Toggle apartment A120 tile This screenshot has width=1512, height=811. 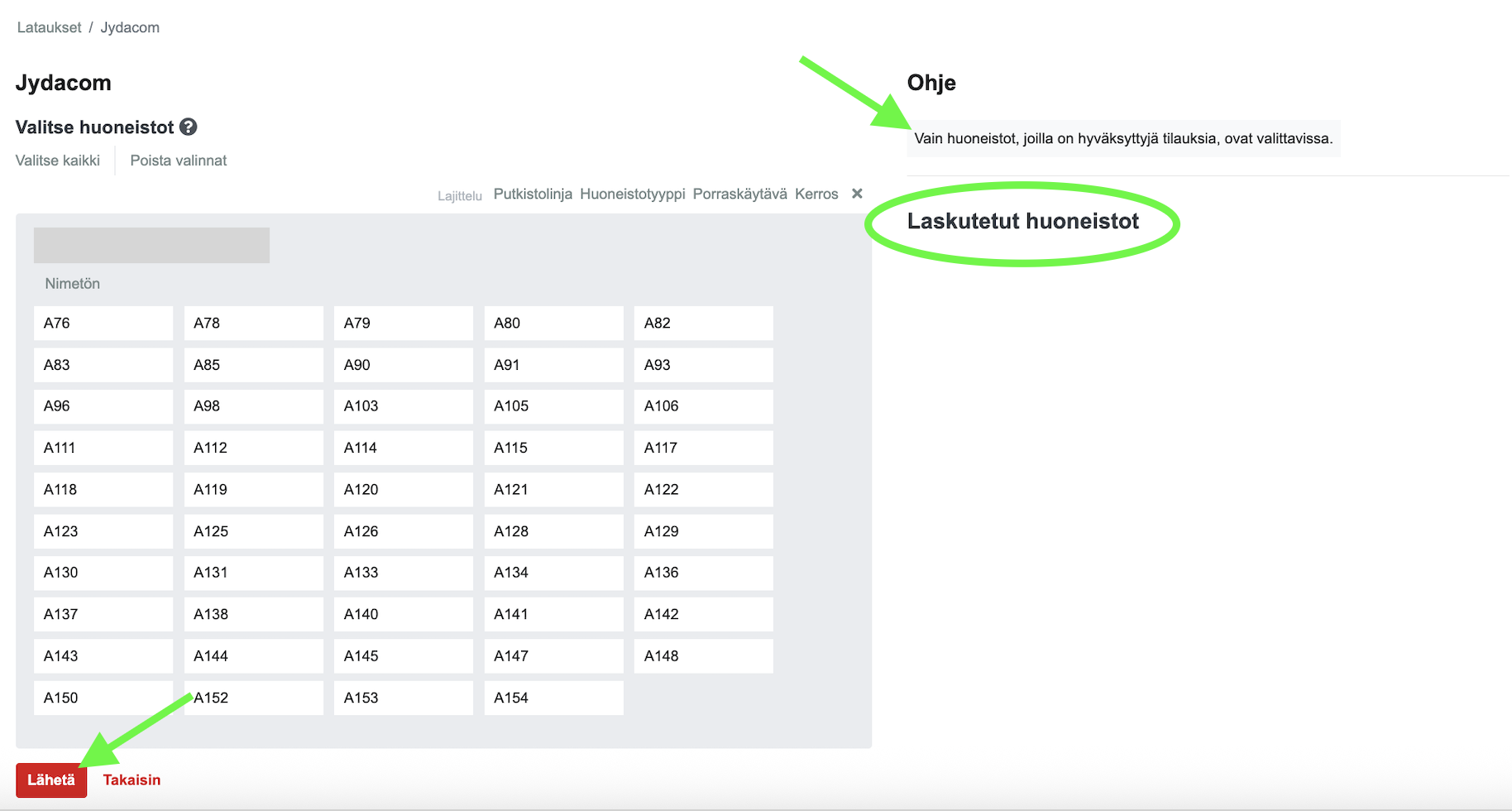point(403,490)
